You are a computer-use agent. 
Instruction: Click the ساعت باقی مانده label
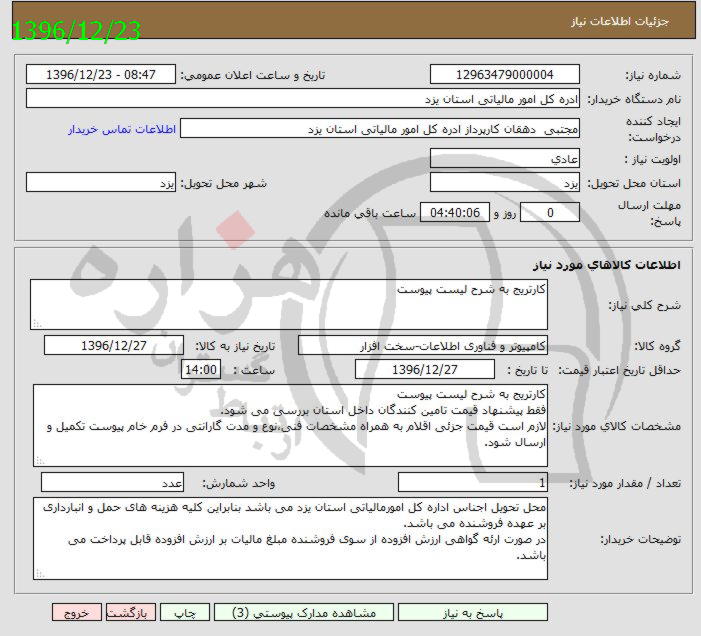[370, 213]
